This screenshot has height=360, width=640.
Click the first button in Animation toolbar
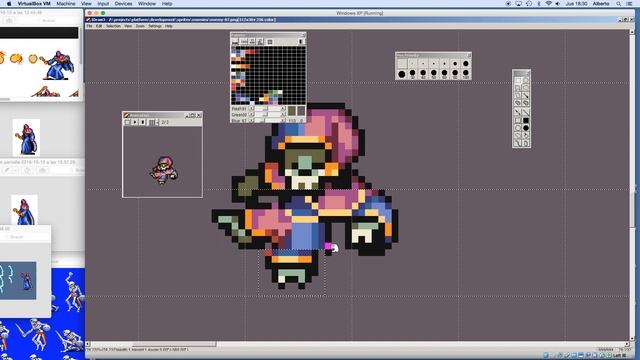127,122
